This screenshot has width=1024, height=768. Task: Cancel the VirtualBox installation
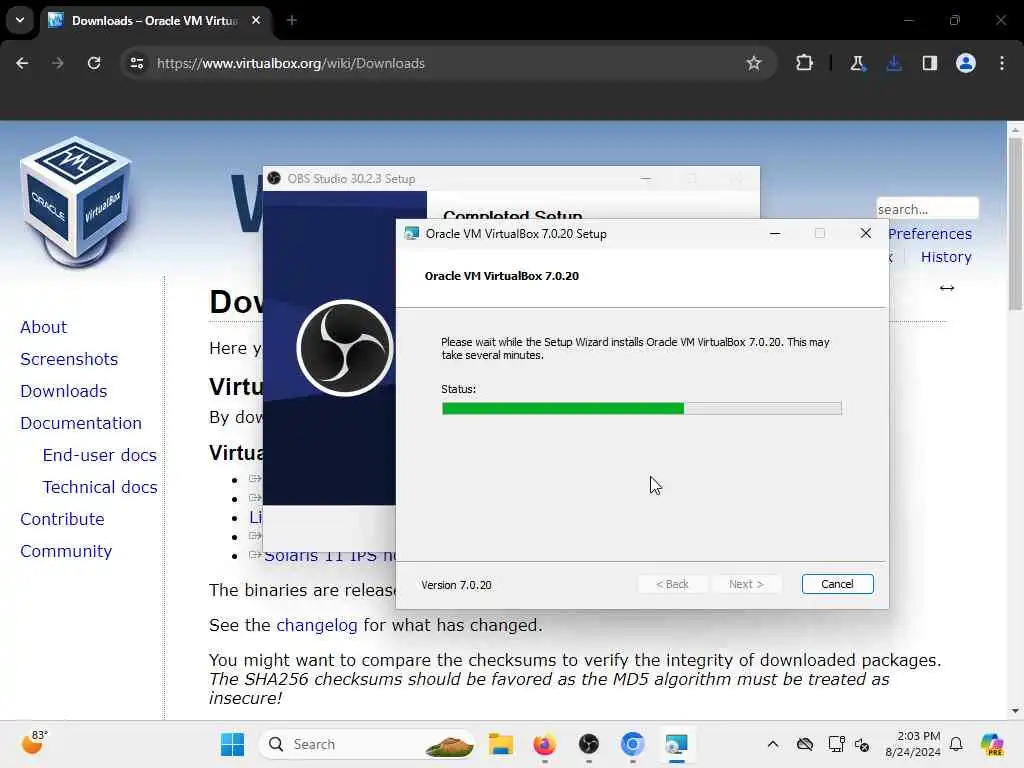837,584
